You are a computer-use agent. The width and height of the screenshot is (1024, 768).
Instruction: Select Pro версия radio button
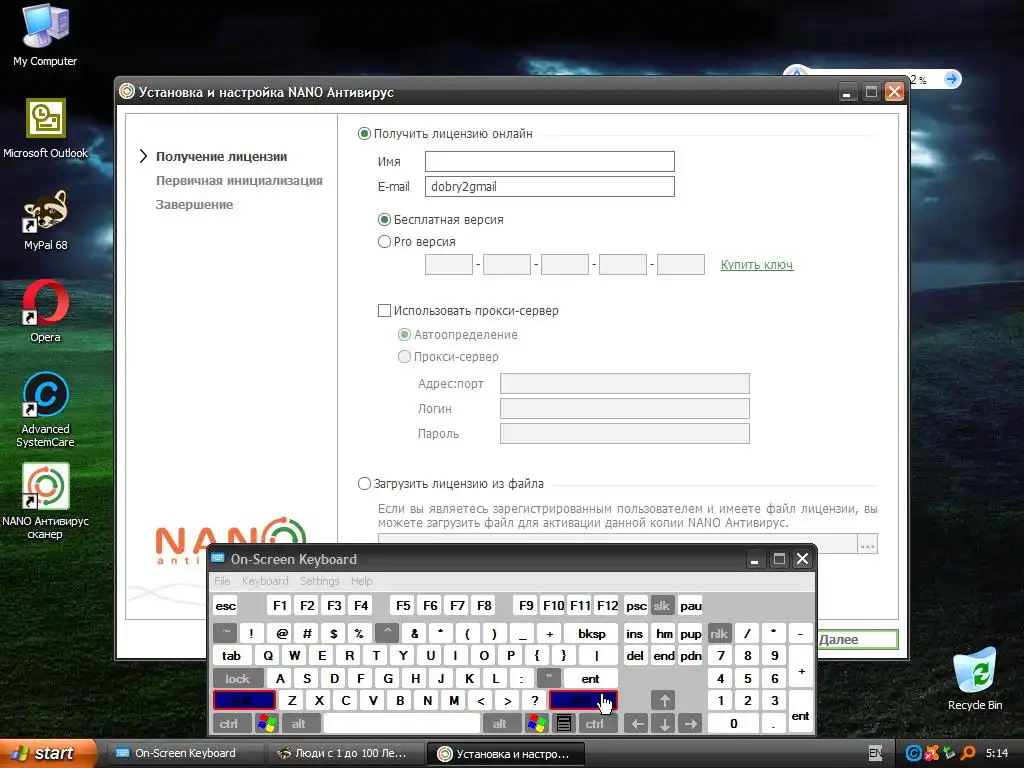[x=417, y=242]
